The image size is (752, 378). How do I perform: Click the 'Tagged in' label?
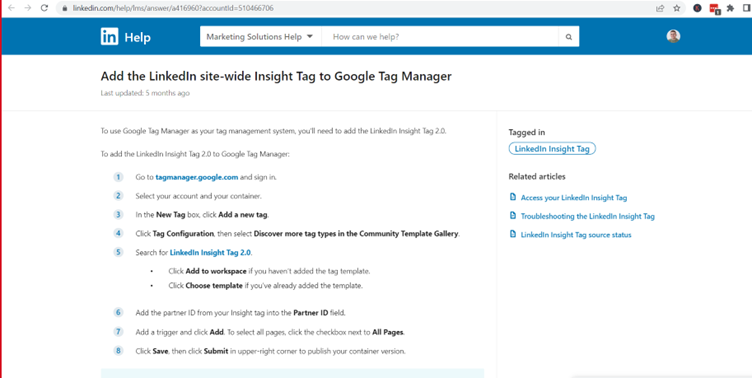[527, 132]
